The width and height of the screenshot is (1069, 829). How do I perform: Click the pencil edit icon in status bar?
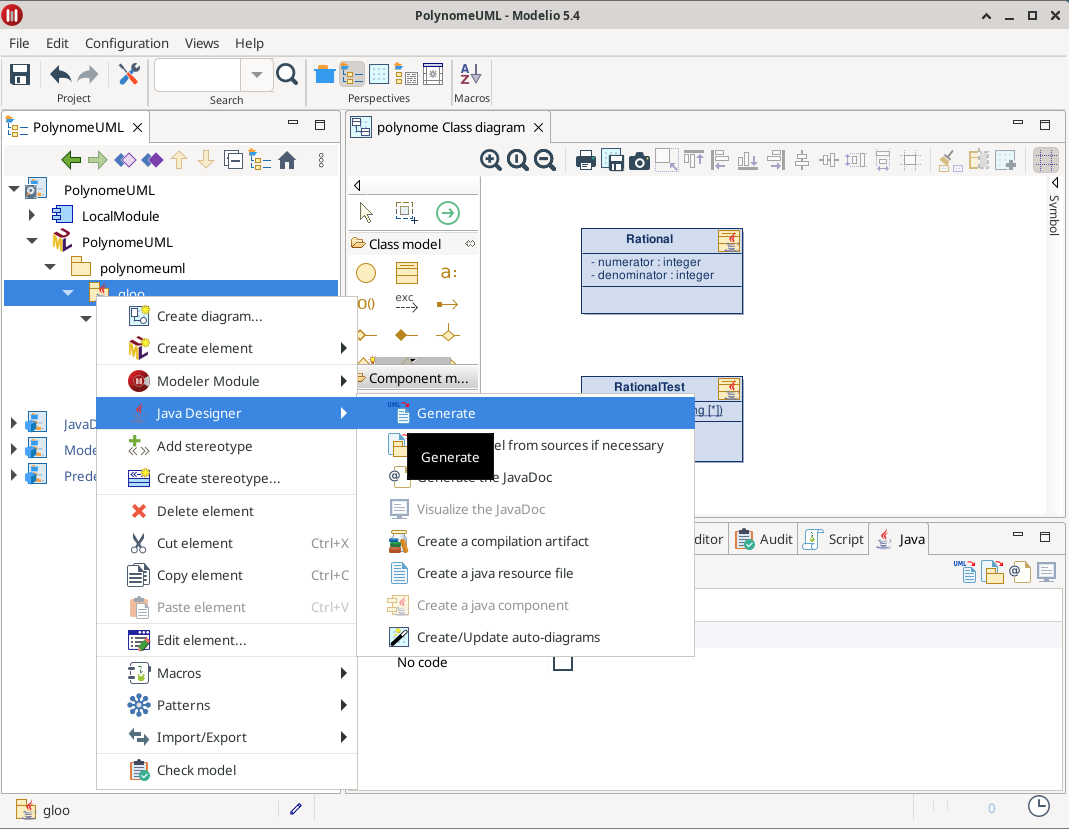296,809
